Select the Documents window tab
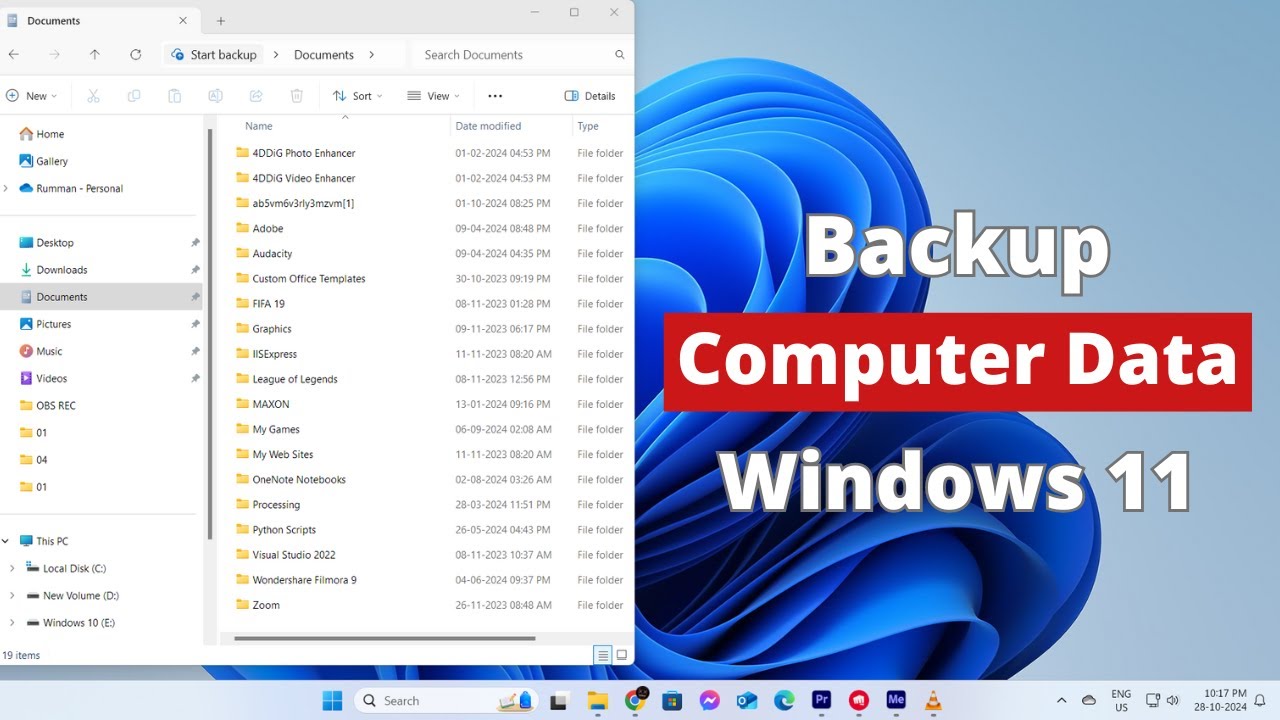The height and width of the screenshot is (720, 1280). 97,20
